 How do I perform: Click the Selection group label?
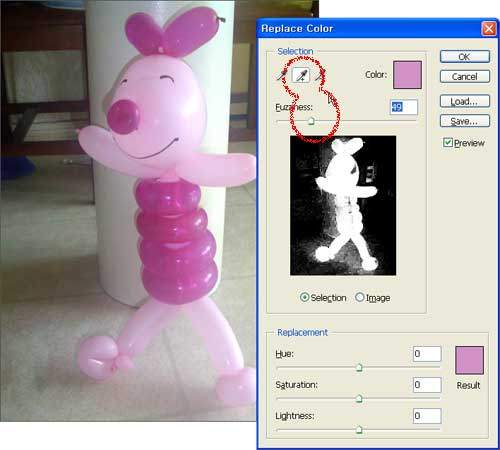click(x=295, y=51)
